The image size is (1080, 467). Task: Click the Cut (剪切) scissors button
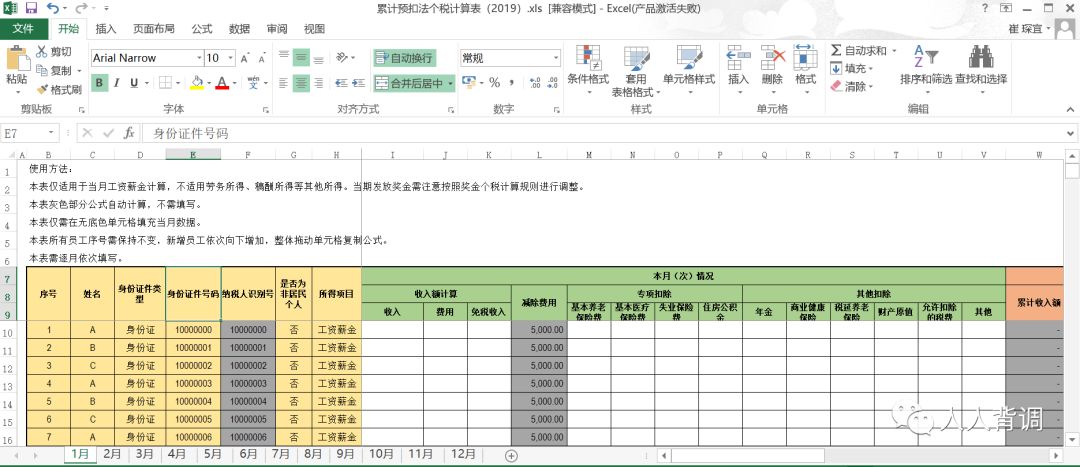54,52
